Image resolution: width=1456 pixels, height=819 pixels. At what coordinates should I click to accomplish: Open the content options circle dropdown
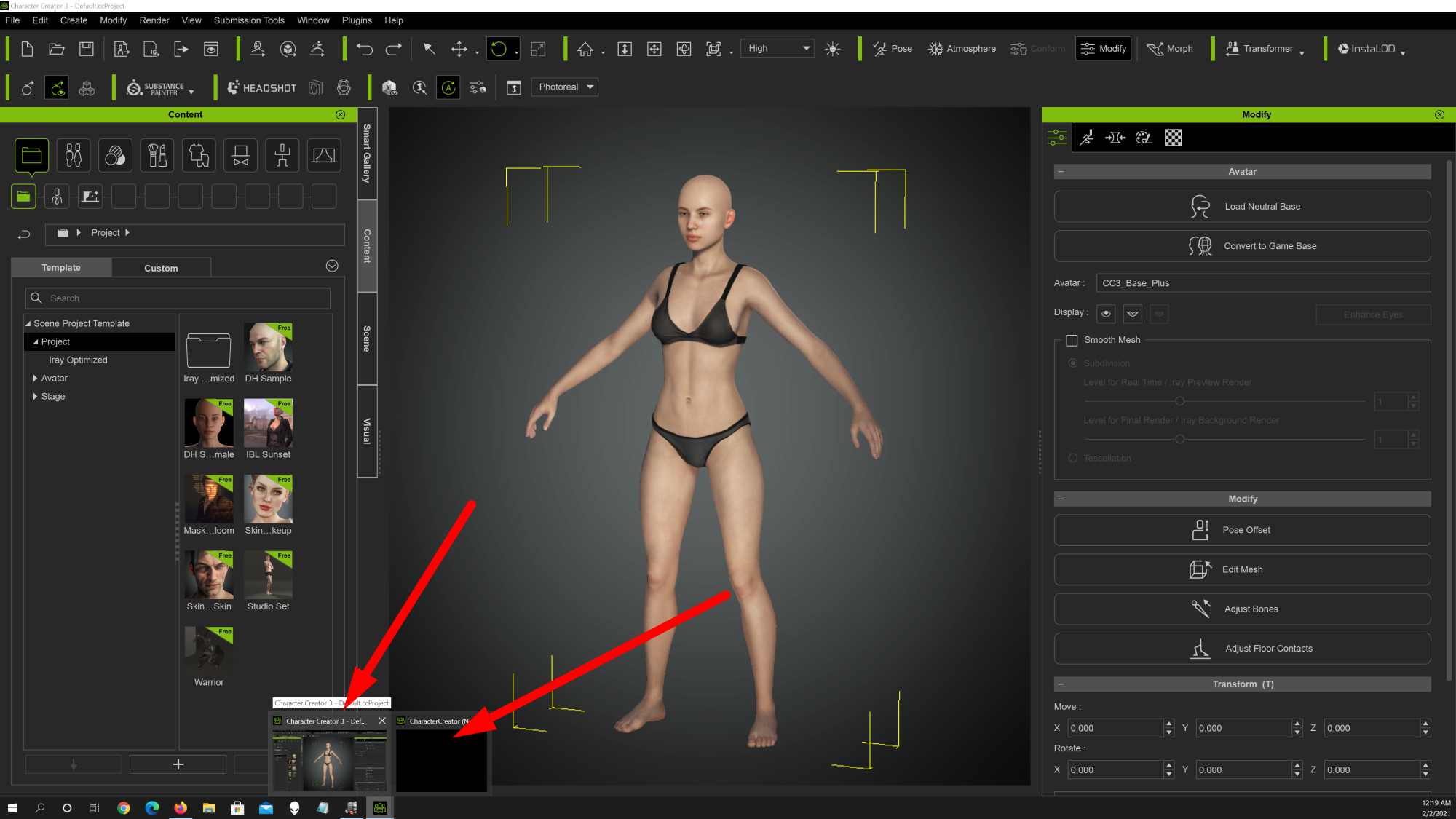tap(332, 266)
